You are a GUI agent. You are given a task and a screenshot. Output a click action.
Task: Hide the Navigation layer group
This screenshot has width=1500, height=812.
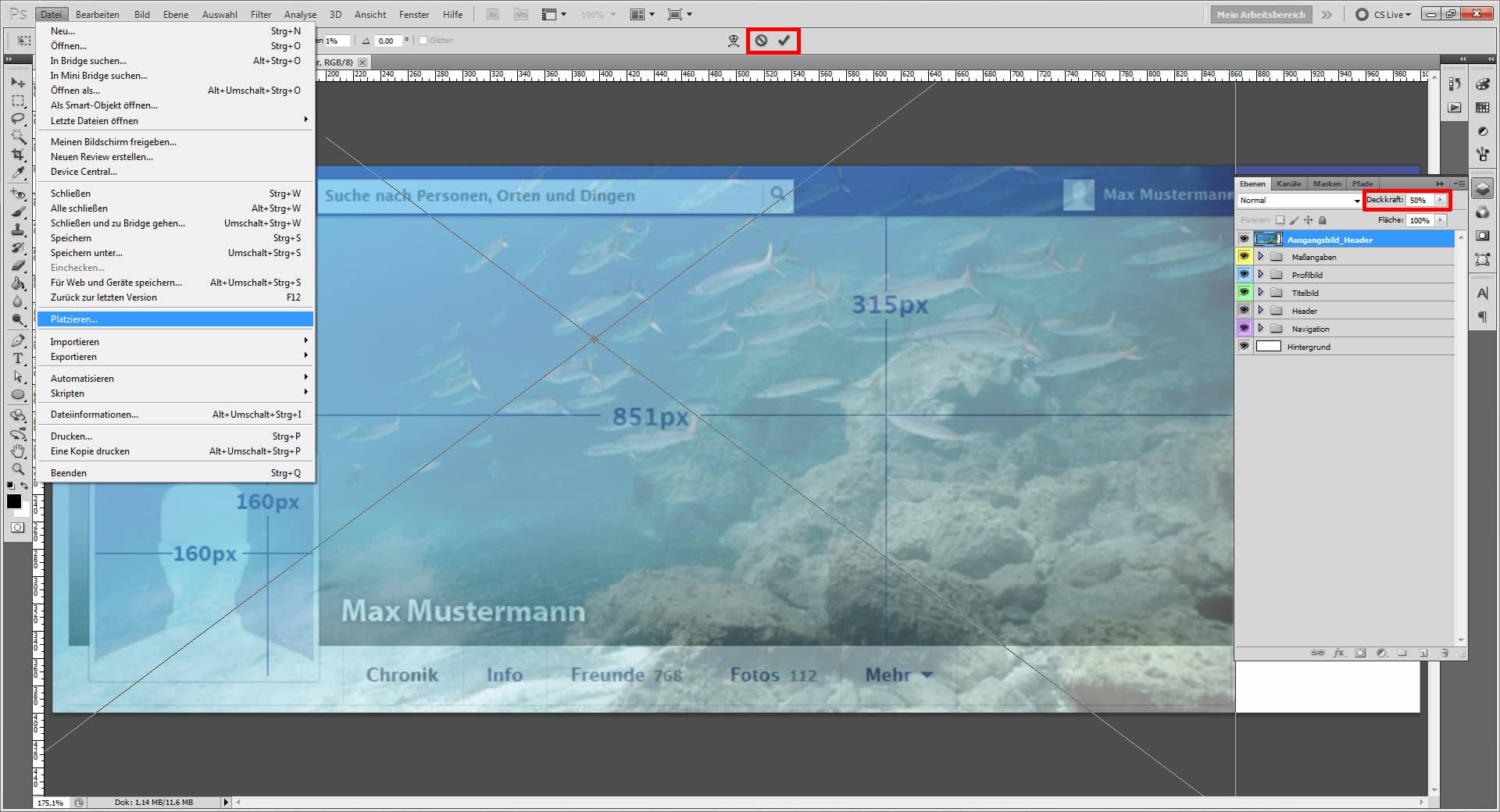tap(1245, 328)
